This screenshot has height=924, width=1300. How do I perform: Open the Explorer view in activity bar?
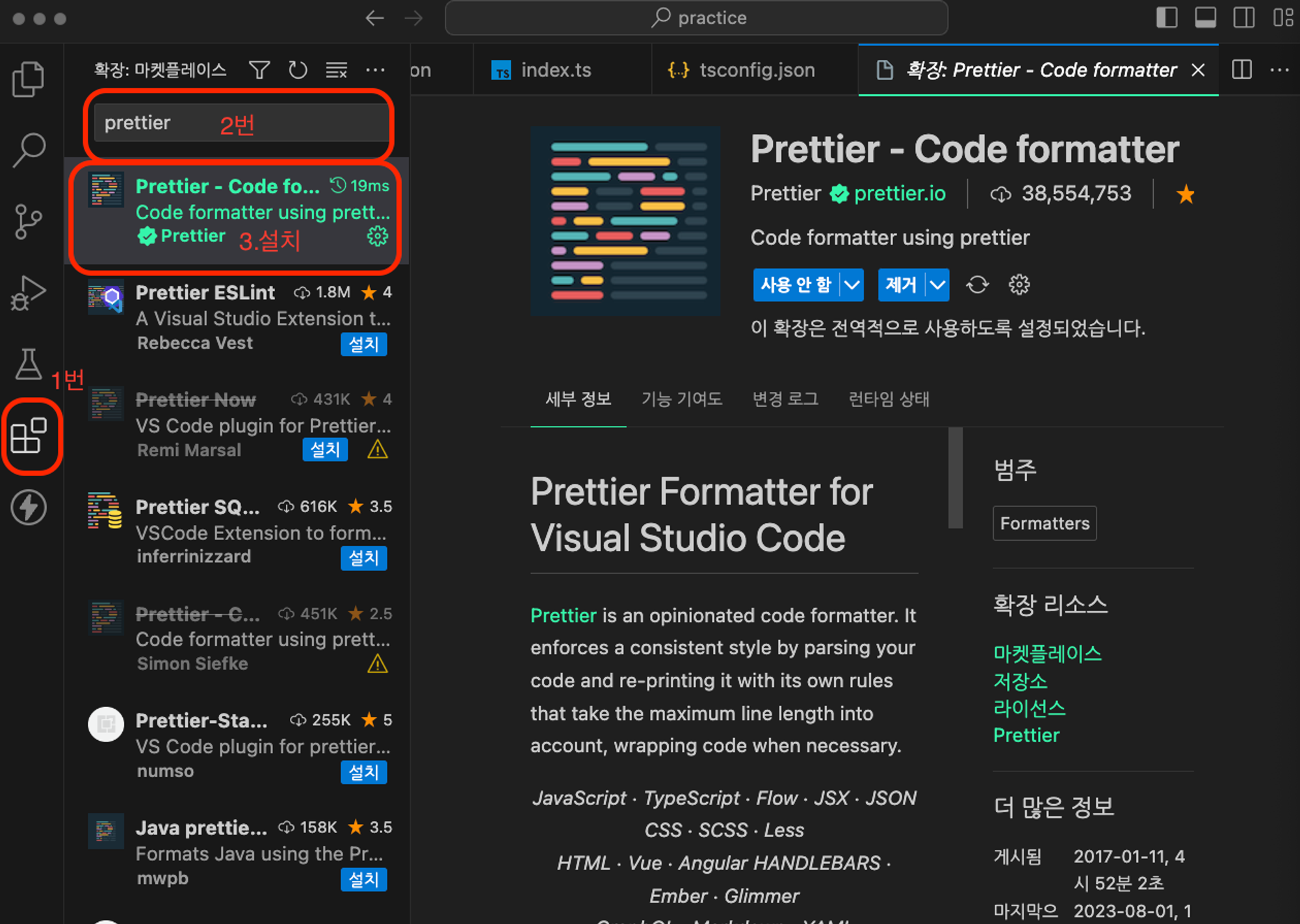coord(29,79)
